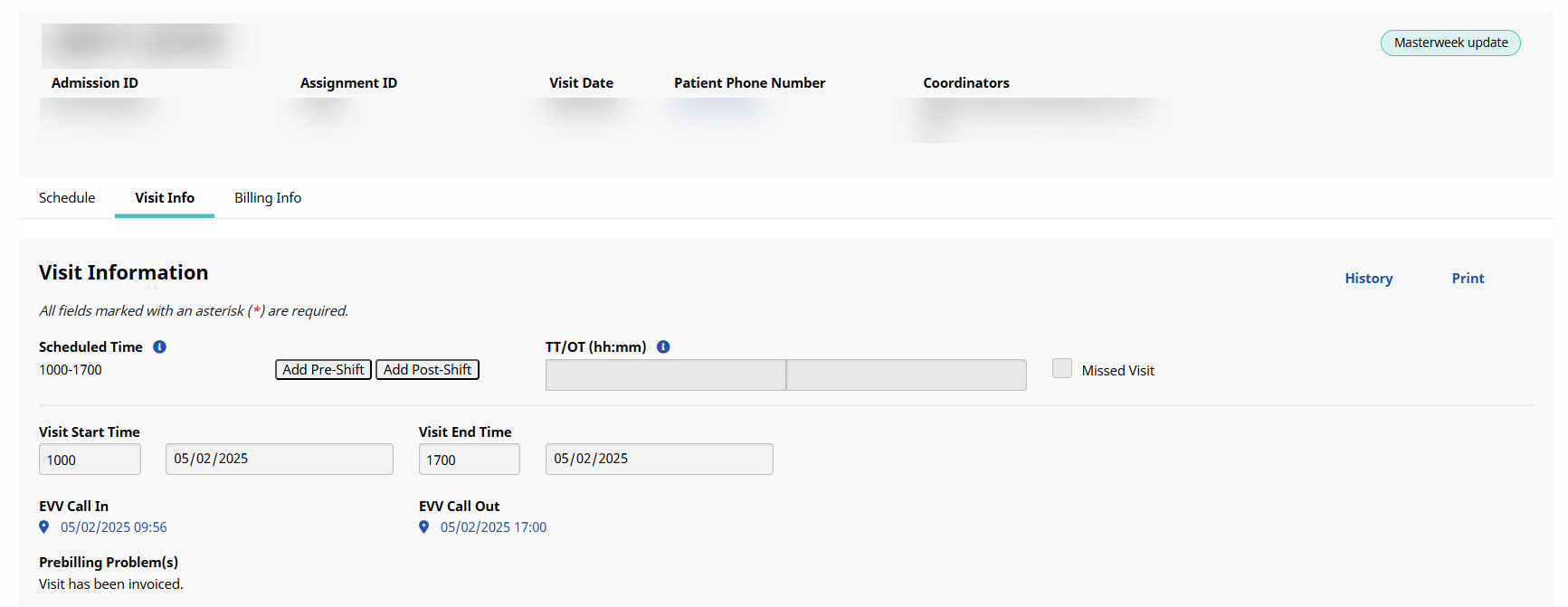The height and width of the screenshot is (607, 1568).
Task: Click the Visit Start Time field
Action: tap(90, 460)
